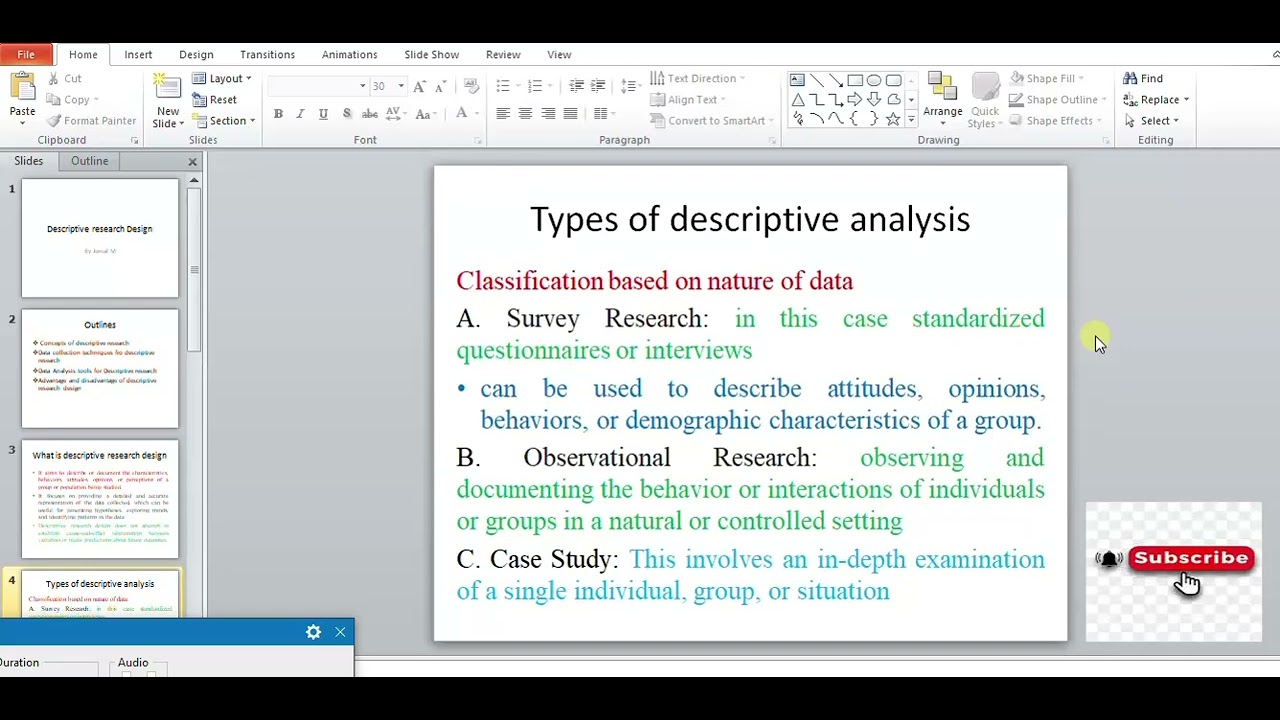Select the Text Box shape in gallery
This screenshot has height=720, width=1280.
coord(797,80)
